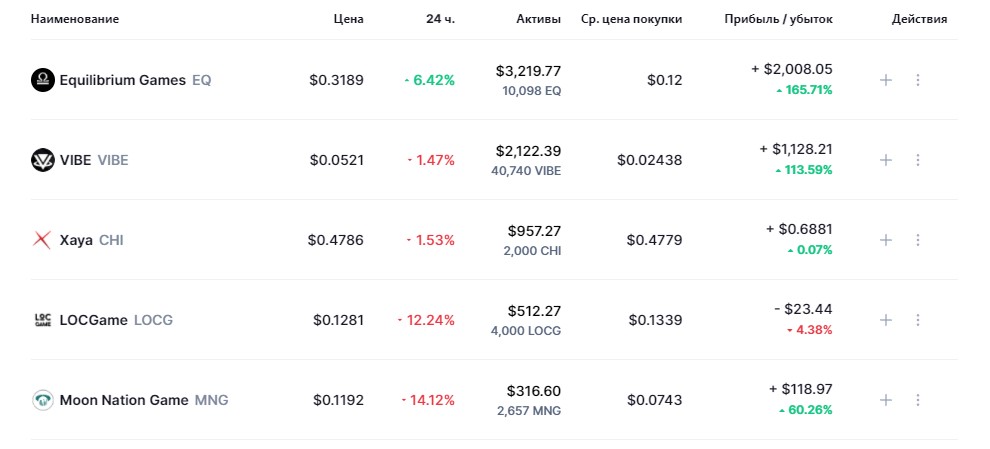This screenshot has width=990, height=449.
Task: Open more options menu for Equilibrium Games
Action: 918,80
